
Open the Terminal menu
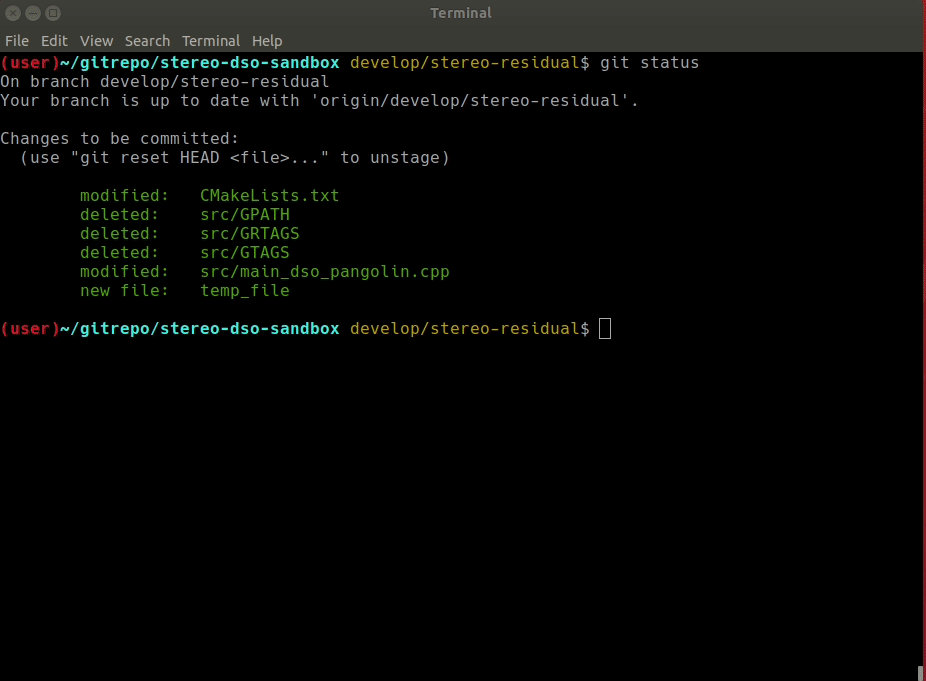[x=211, y=41]
